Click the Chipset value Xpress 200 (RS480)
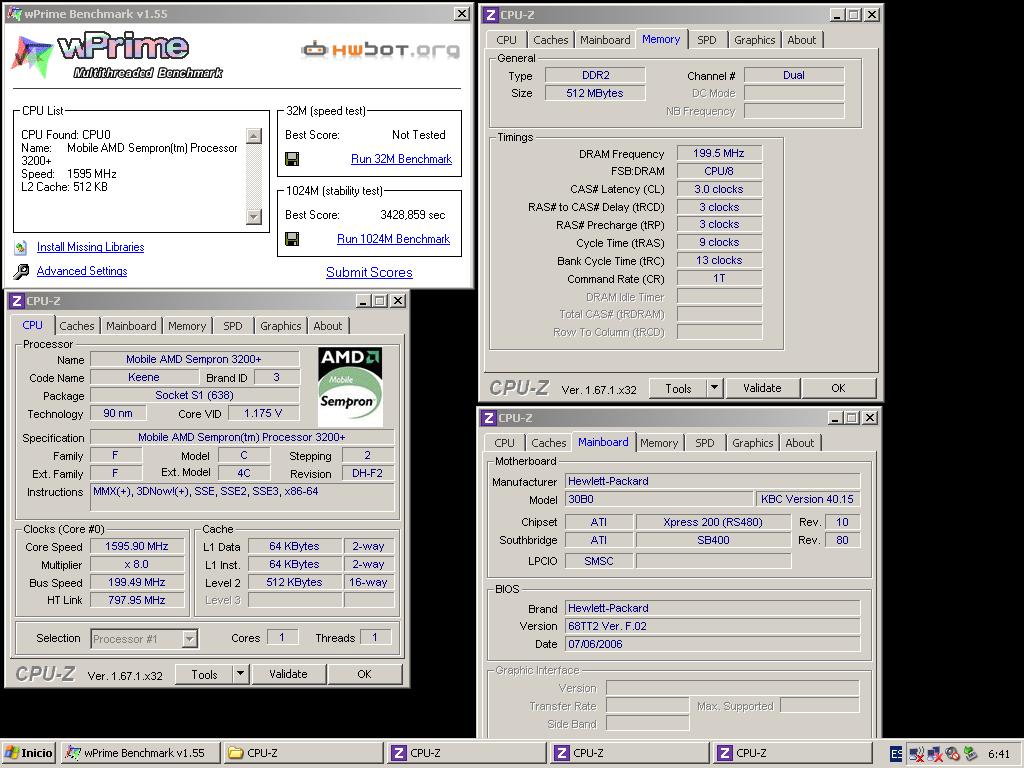Screen dimensions: 1024x768 coord(712,522)
